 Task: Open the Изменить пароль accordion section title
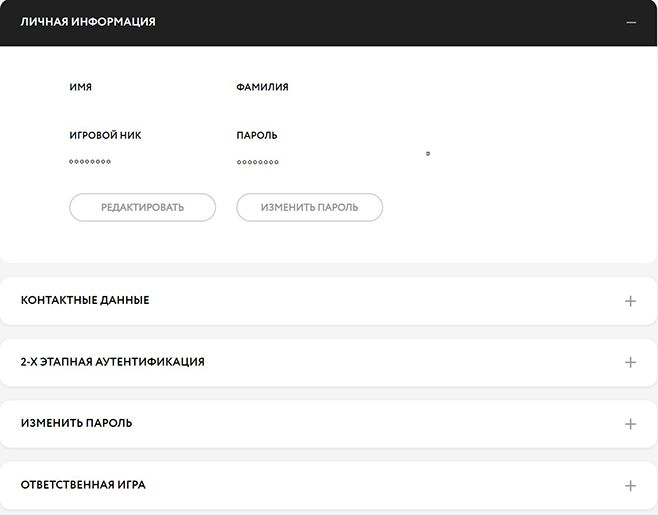coord(76,423)
